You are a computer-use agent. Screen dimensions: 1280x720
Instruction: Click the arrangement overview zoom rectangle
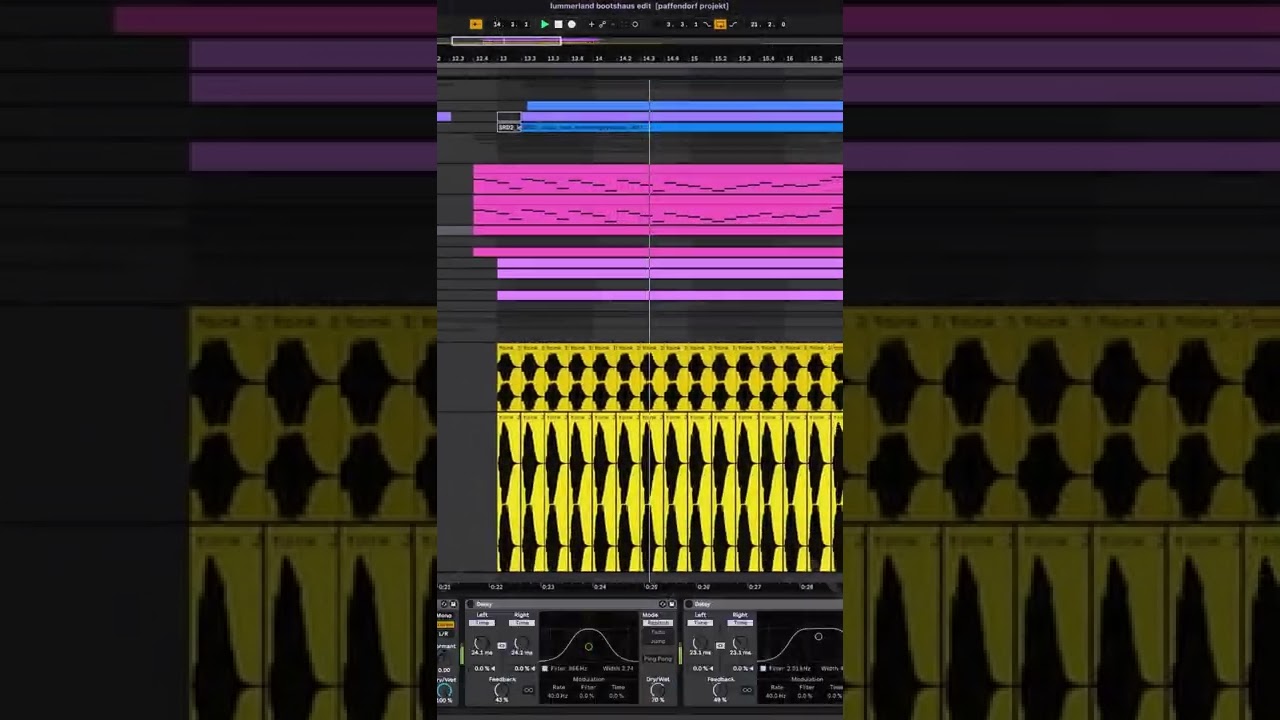click(x=506, y=41)
